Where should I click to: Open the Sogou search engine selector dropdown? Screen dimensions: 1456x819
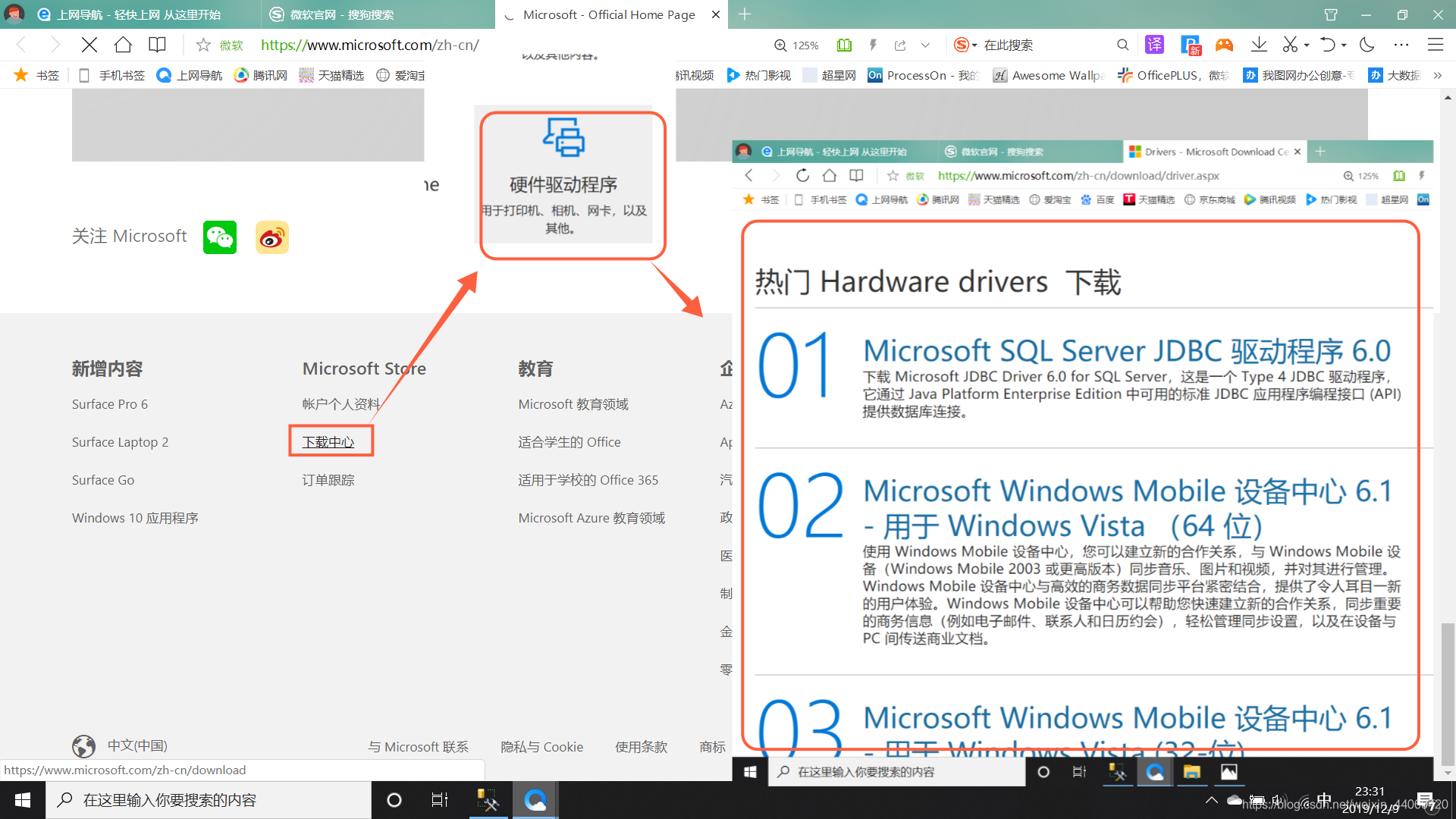click(x=965, y=45)
